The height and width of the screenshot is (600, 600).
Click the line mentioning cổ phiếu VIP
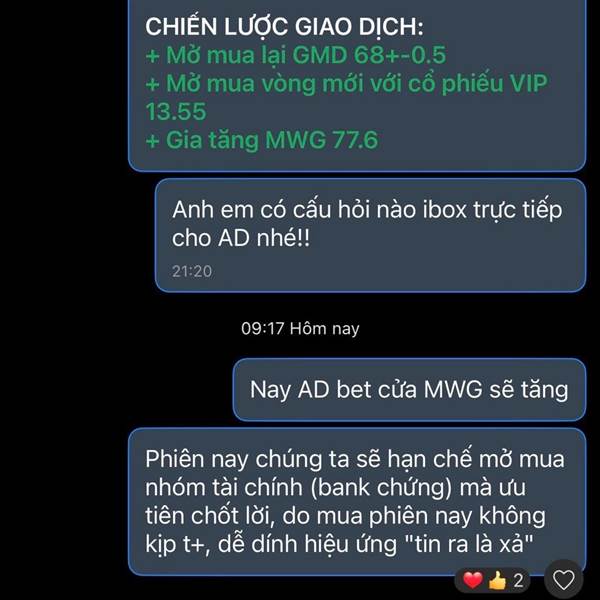[346, 83]
